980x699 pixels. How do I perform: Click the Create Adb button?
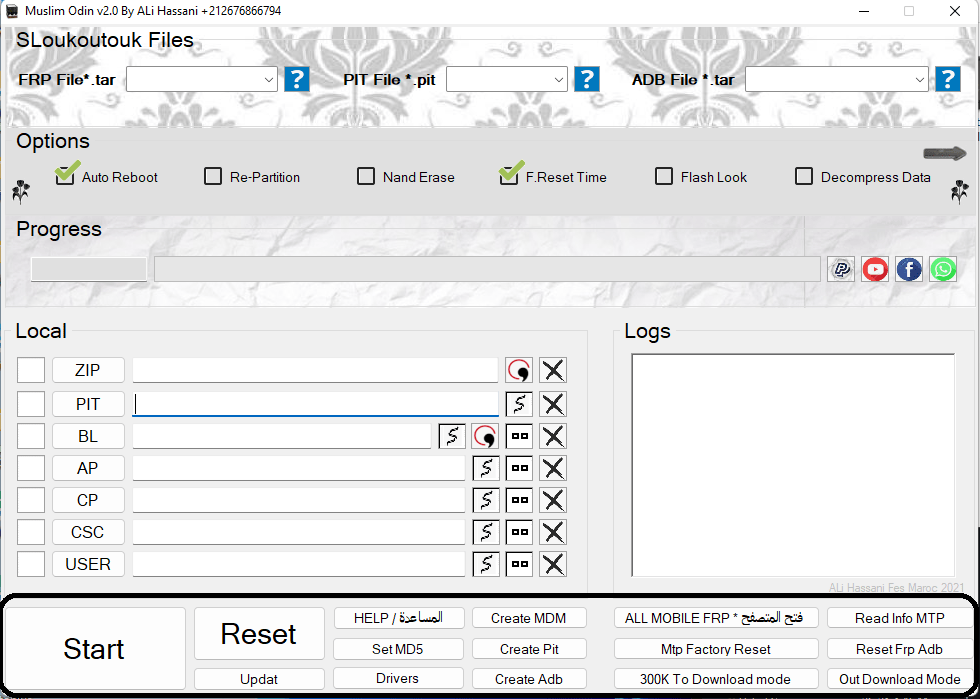pyautogui.click(x=529, y=679)
